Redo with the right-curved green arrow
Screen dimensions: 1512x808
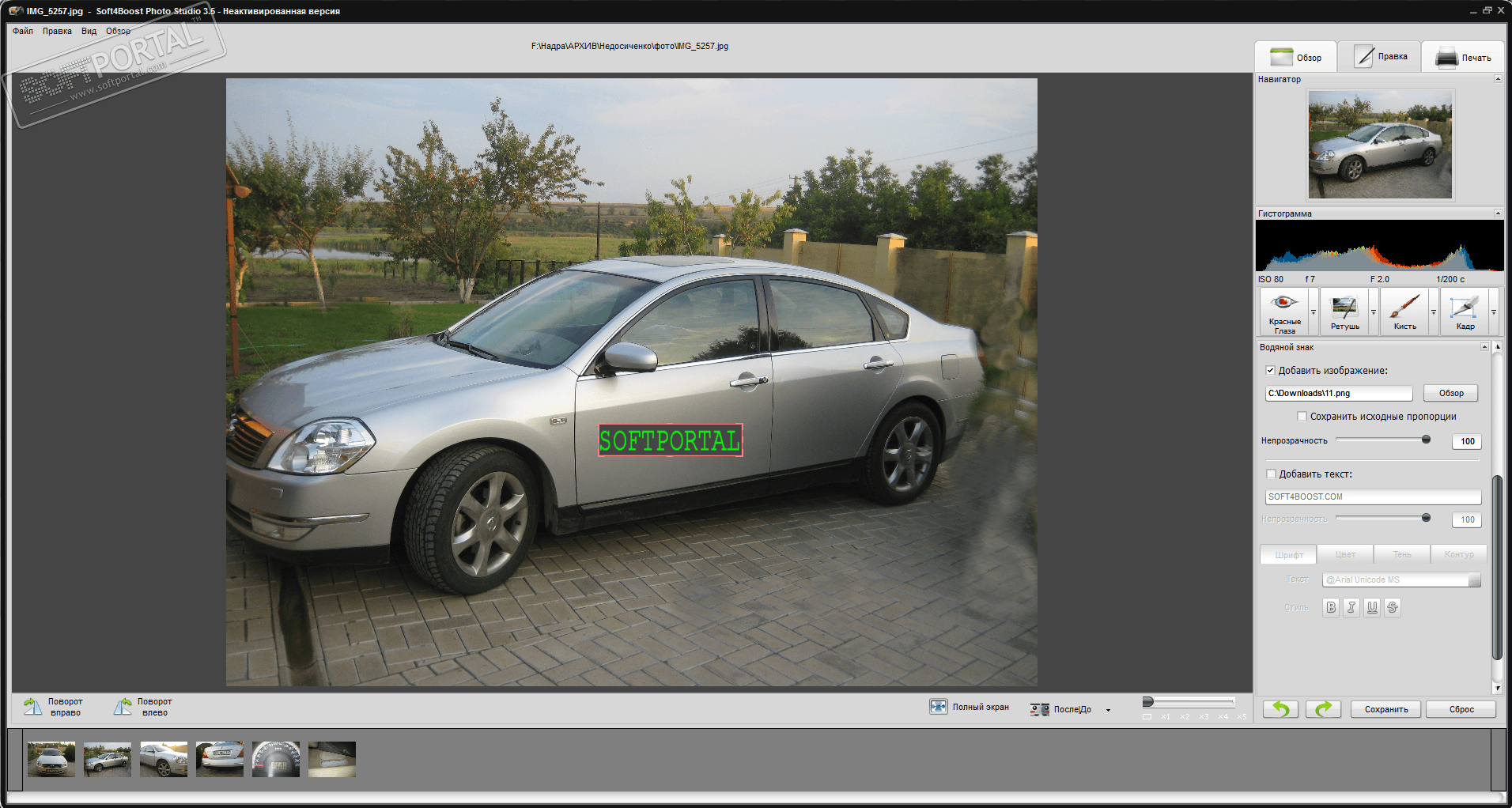[1323, 709]
